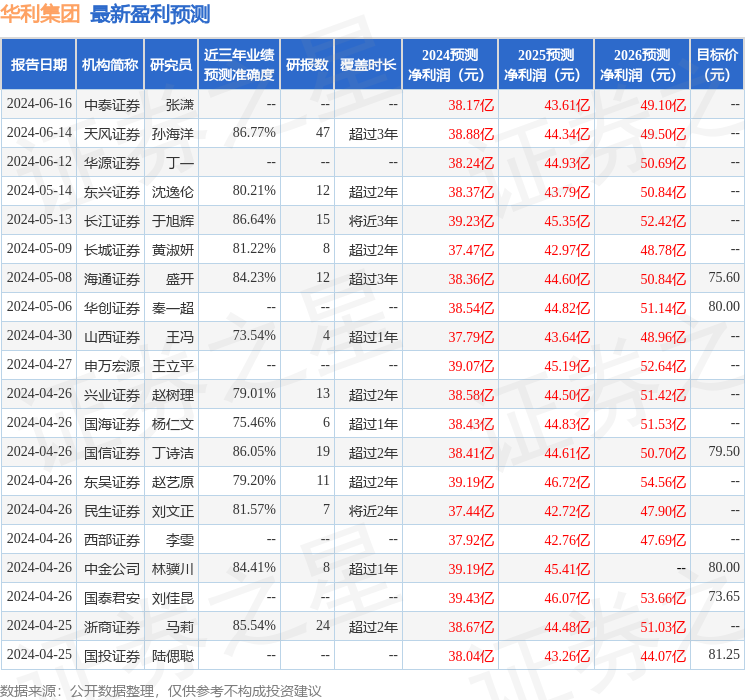Select the 覆盖时长 column header

tap(368, 65)
